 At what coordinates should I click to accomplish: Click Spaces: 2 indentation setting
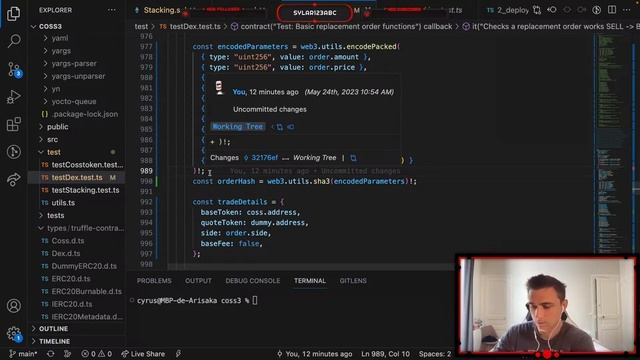point(435,354)
